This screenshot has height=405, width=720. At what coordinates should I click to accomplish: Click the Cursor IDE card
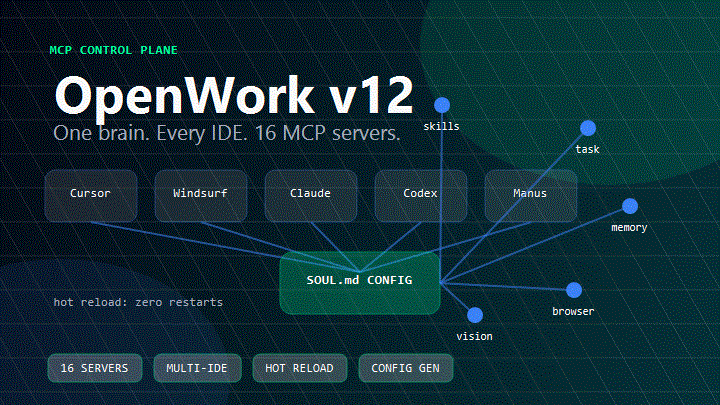coord(91,196)
